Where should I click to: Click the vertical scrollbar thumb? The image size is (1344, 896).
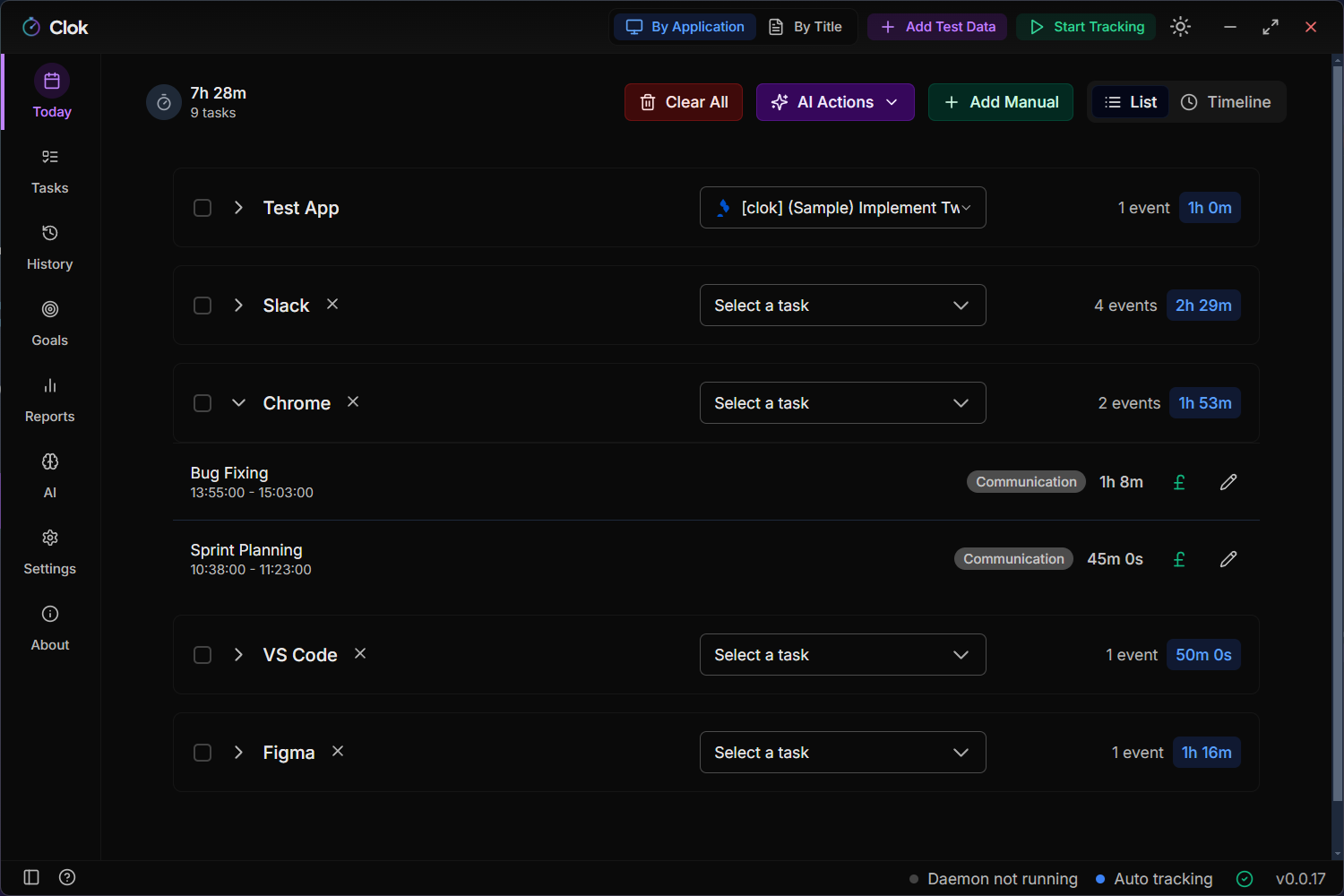click(x=1338, y=434)
